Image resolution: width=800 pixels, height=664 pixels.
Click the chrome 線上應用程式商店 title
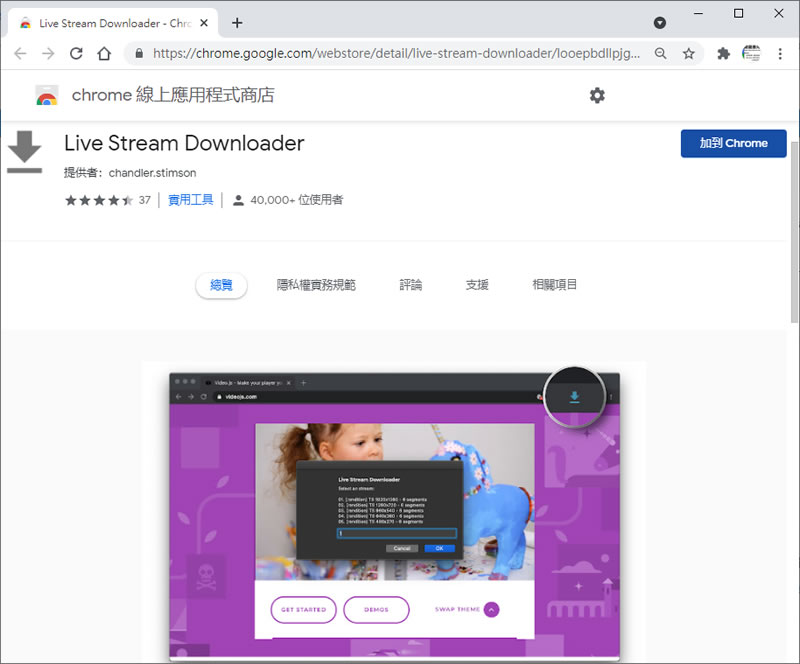pos(173,95)
